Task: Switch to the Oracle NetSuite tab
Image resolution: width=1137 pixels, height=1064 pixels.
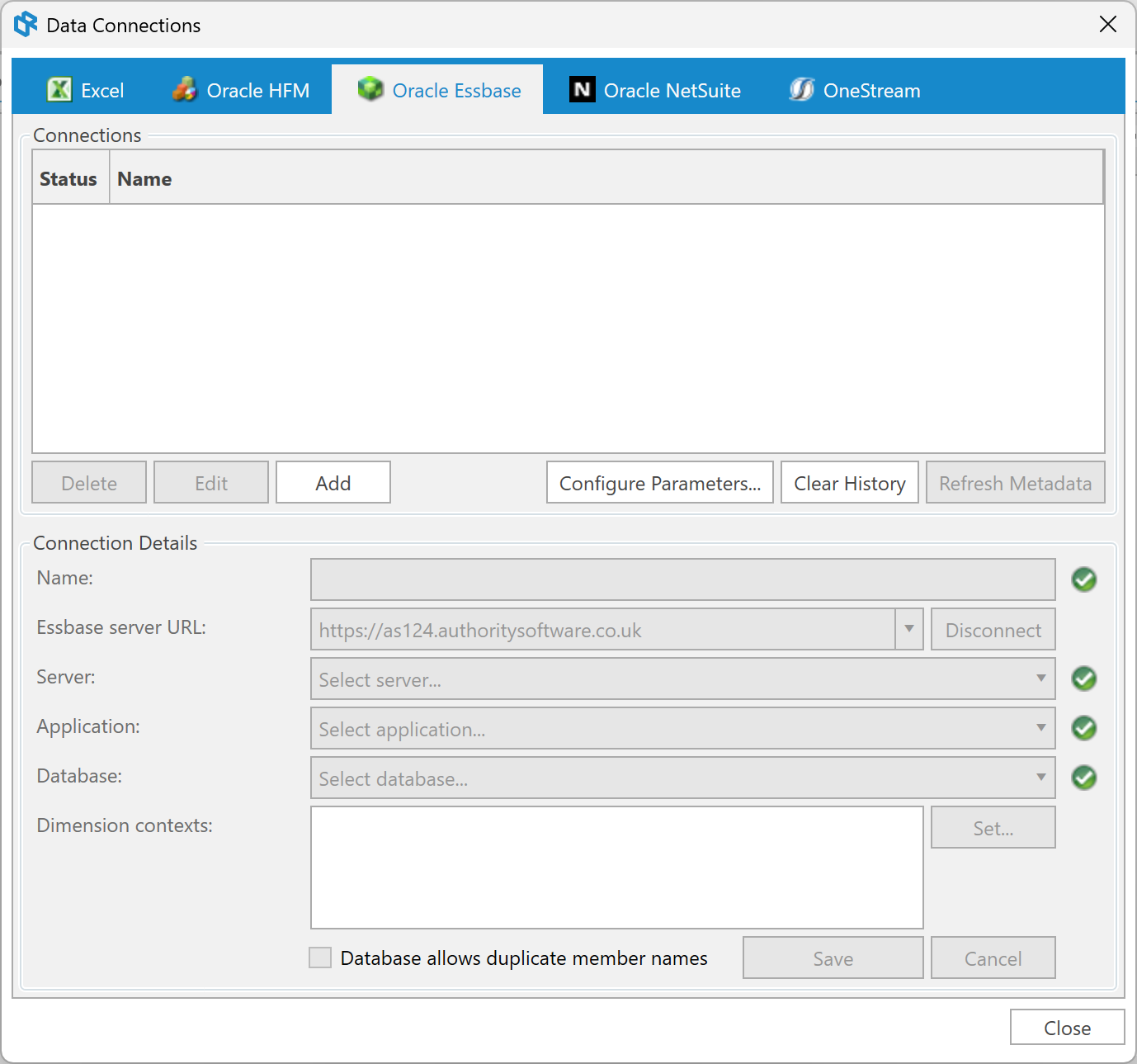Action: pyautogui.click(x=672, y=90)
